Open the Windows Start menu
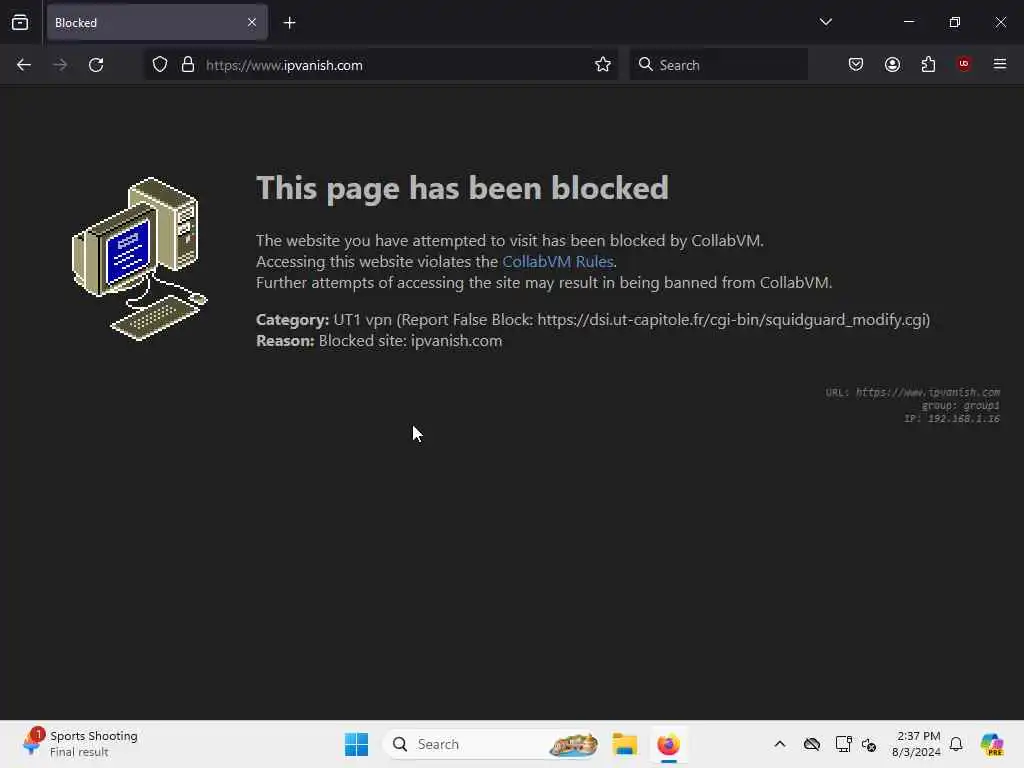Image resolution: width=1024 pixels, height=768 pixels. (357, 744)
